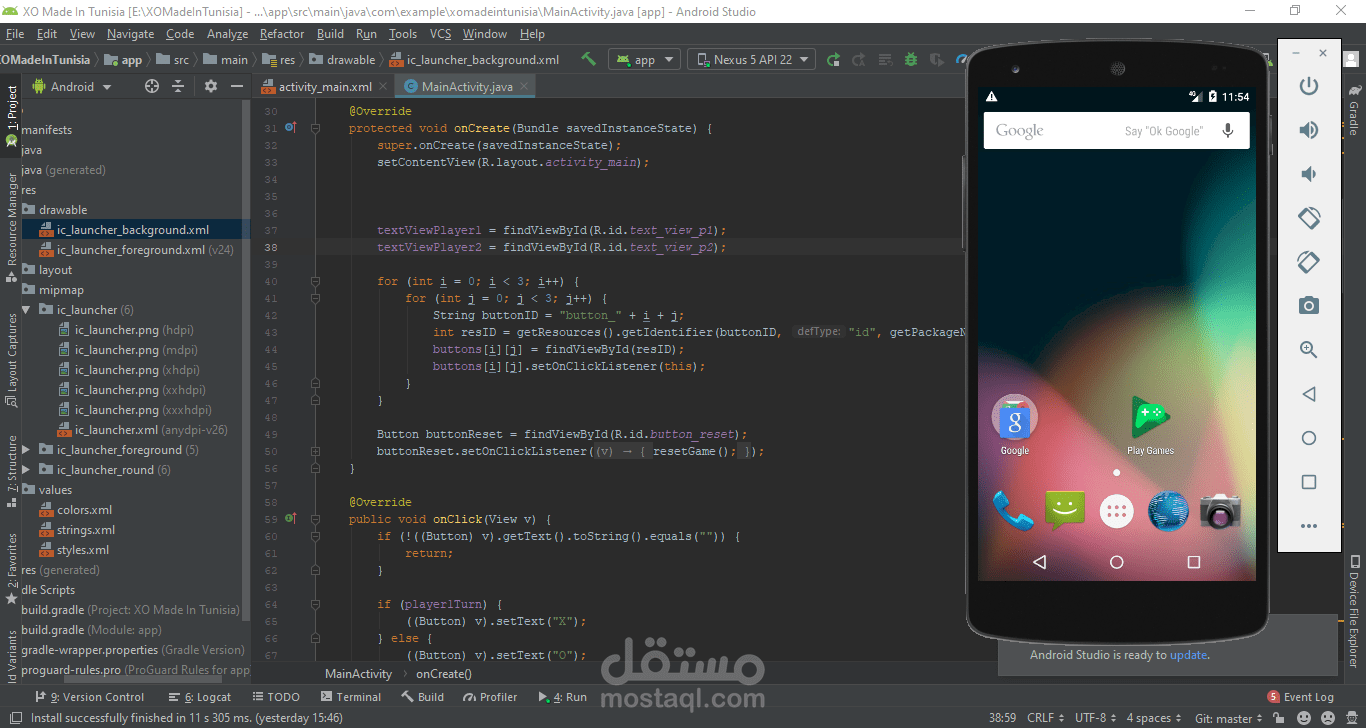
Task: Click emulator sidebar Home circle
Action: pyautogui.click(x=1308, y=438)
